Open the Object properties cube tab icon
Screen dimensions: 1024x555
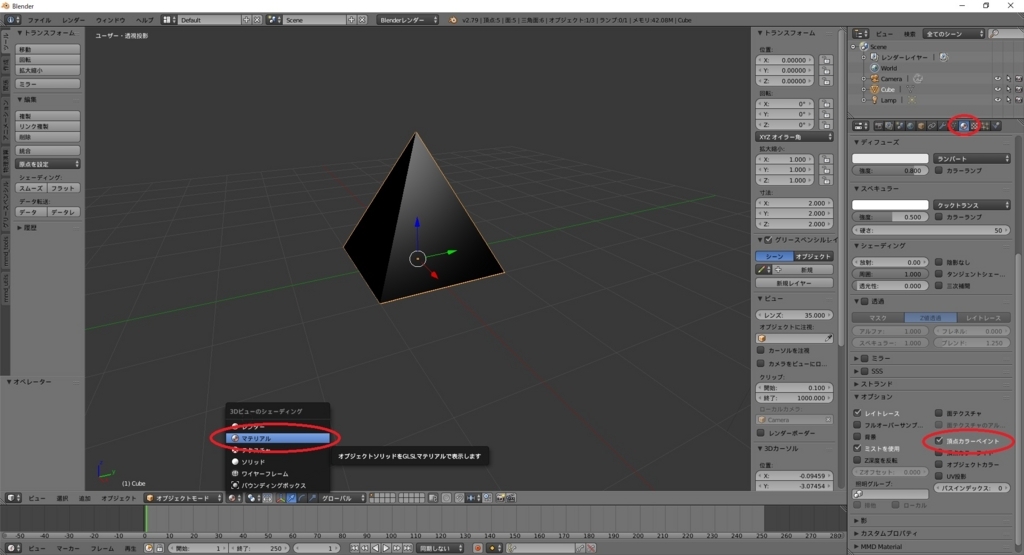[x=921, y=126]
